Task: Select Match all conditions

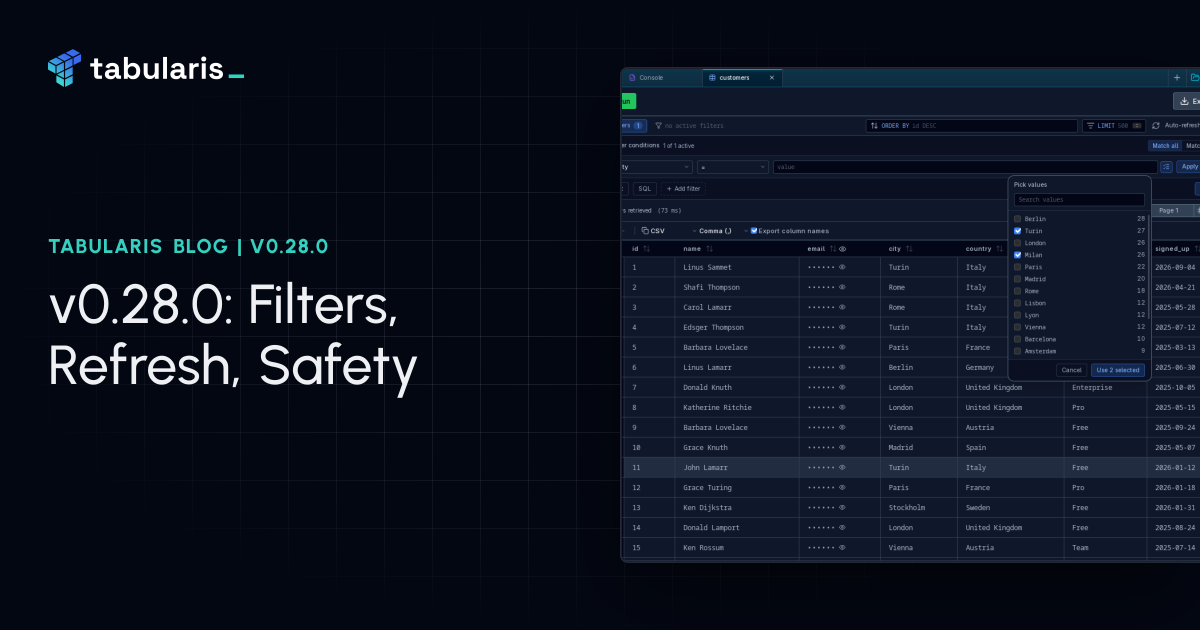Action: tap(1165, 146)
